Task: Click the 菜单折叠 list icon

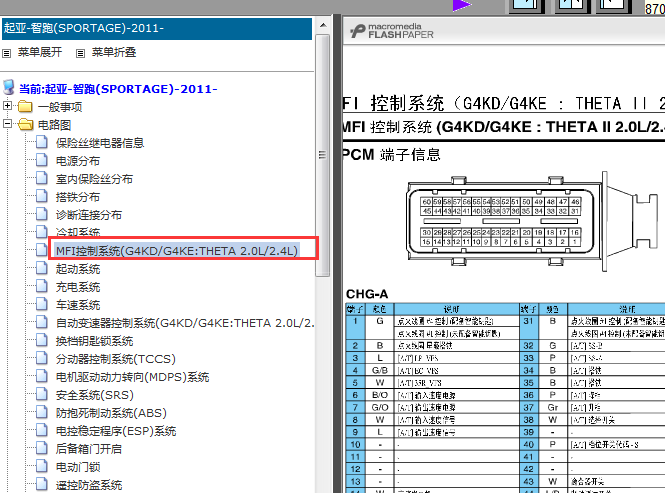Action: [80, 53]
